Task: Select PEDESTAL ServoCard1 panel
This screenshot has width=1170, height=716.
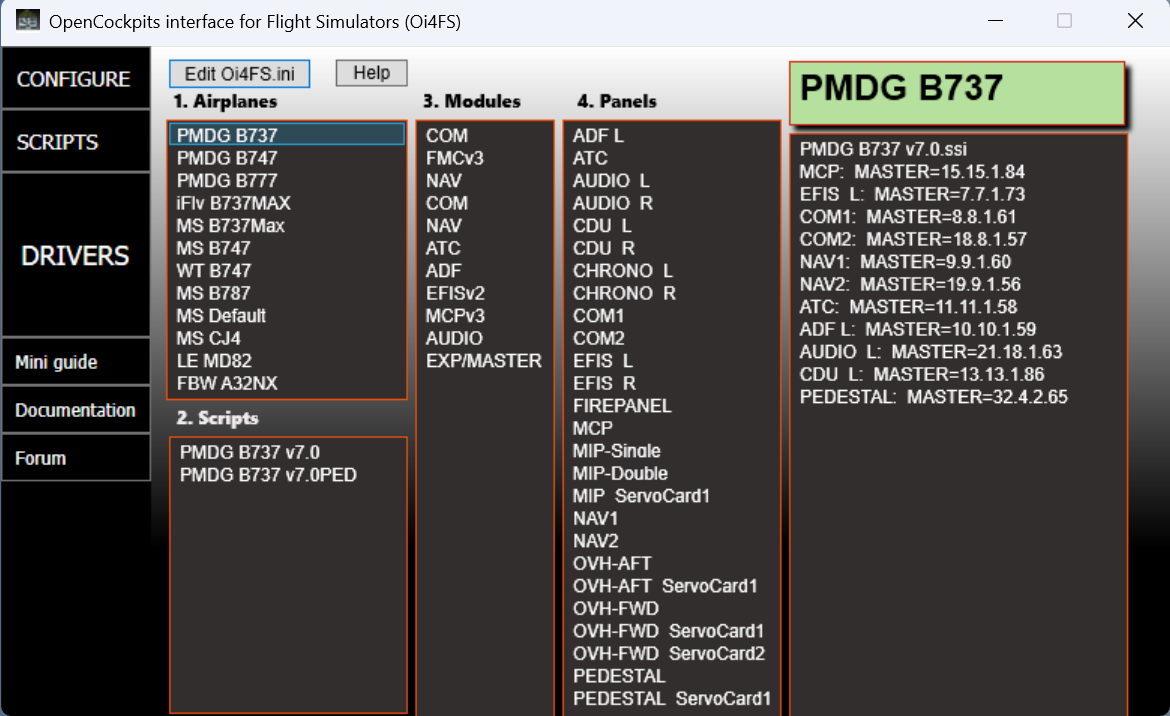Action: pos(672,698)
